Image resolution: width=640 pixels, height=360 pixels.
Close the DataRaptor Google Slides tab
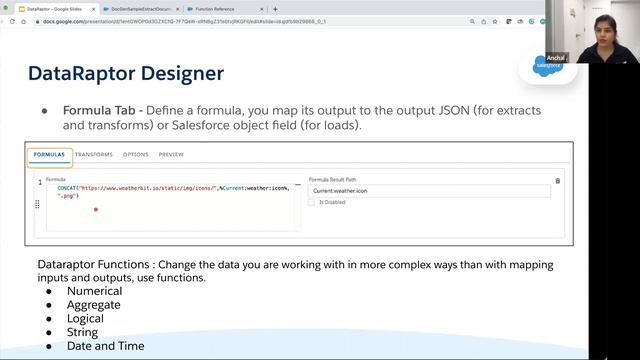tap(93, 9)
